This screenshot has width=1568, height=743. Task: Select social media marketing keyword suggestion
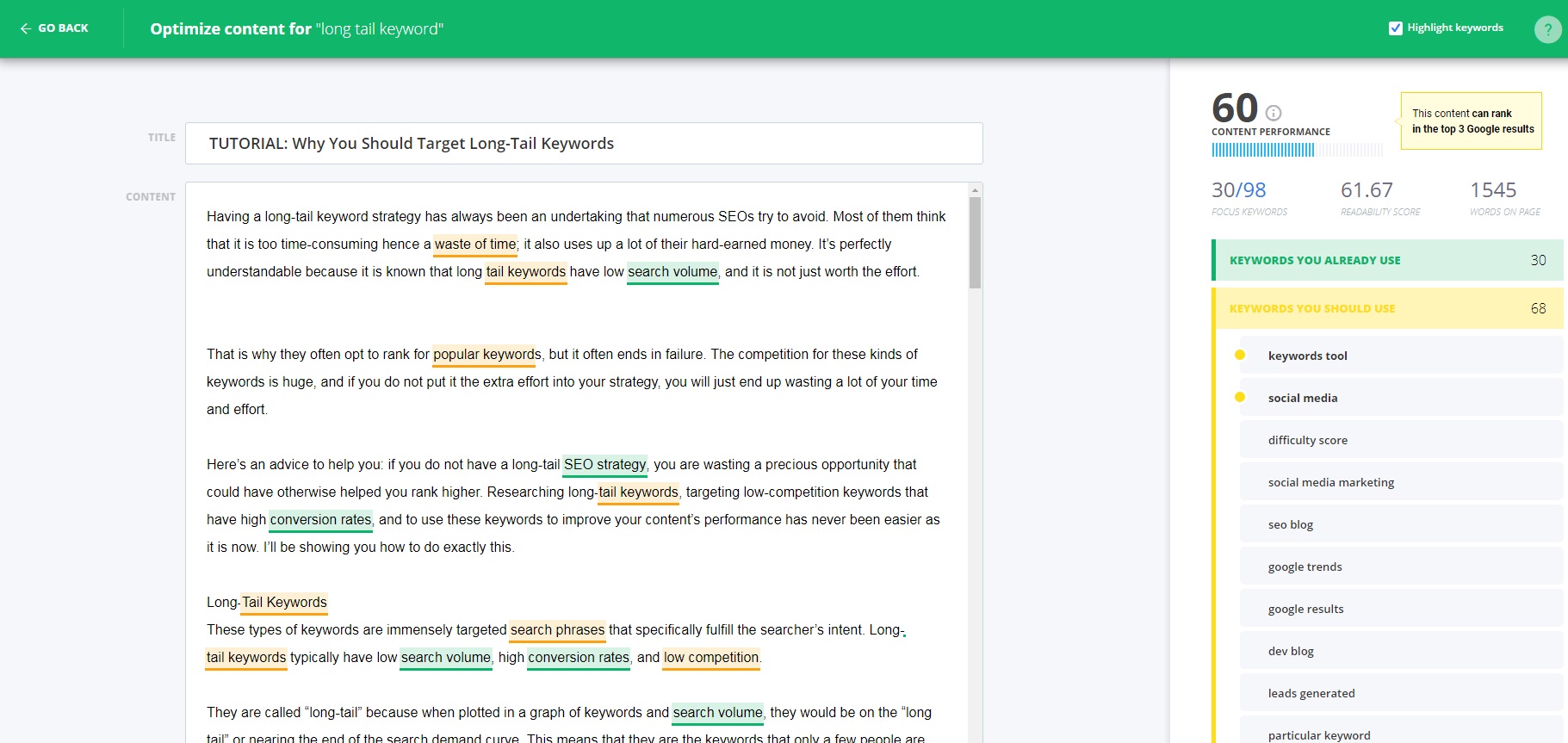[x=1330, y=482]
